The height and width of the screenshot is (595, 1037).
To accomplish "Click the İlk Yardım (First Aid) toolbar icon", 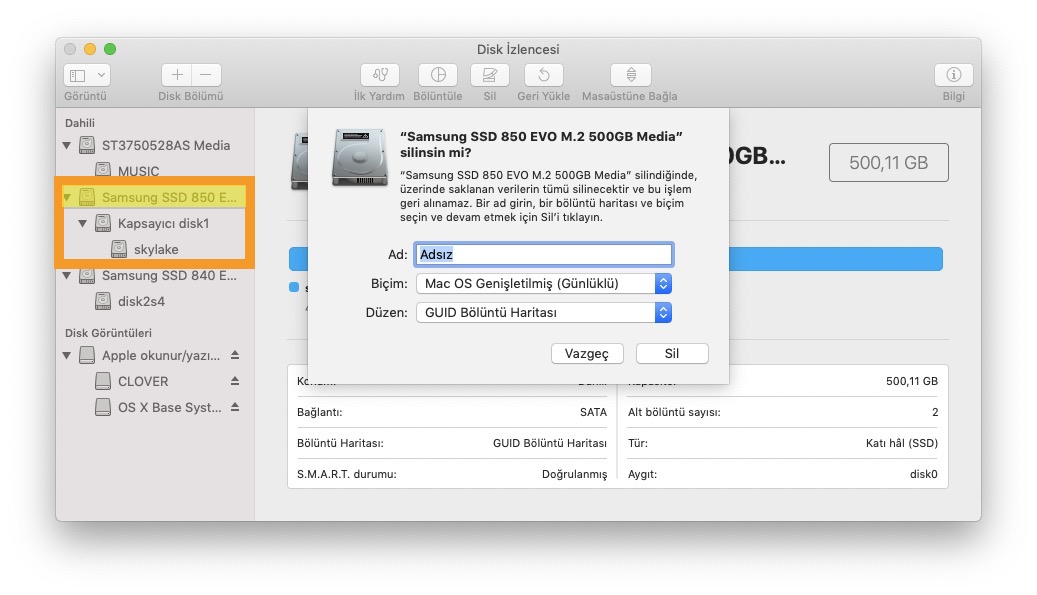I will (x=379, y=75).
